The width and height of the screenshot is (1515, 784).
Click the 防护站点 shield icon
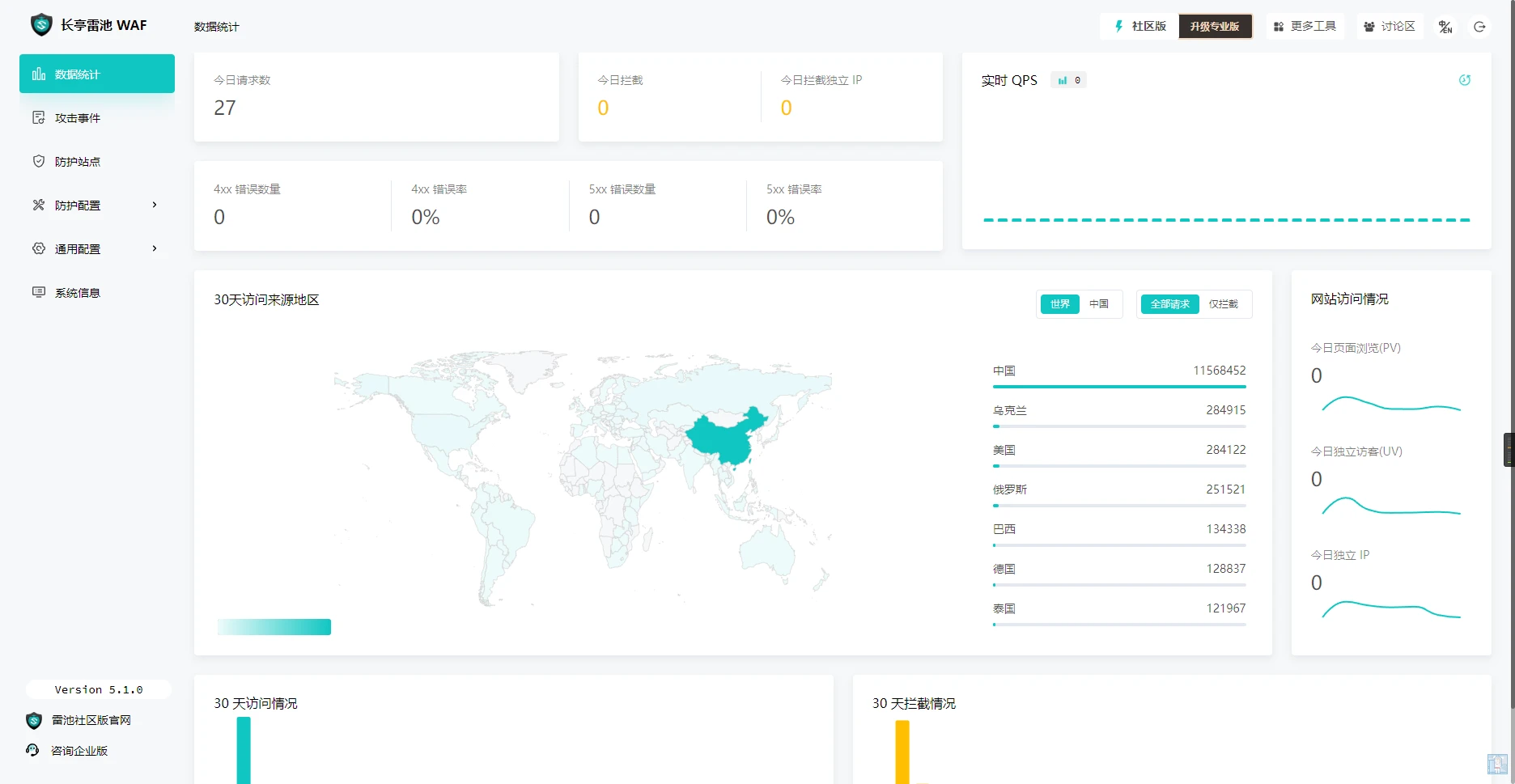(x=38, y=162)
